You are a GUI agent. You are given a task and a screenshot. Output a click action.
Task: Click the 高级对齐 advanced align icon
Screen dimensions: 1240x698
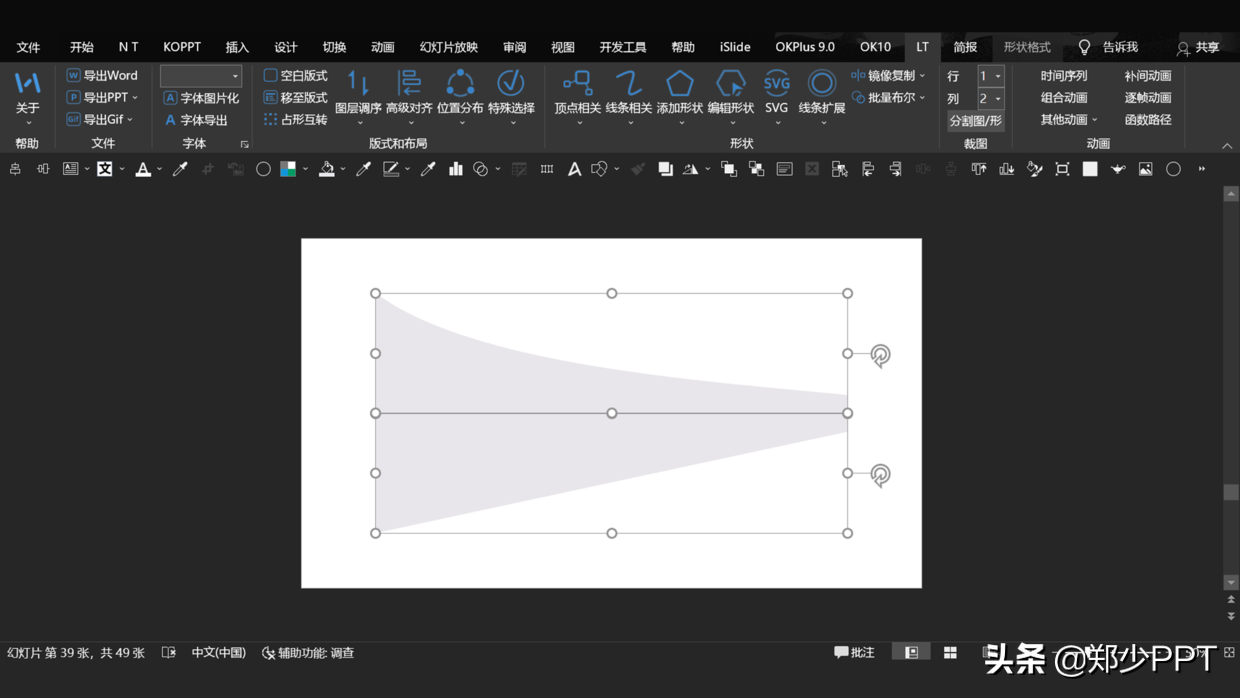pos(409,84)
